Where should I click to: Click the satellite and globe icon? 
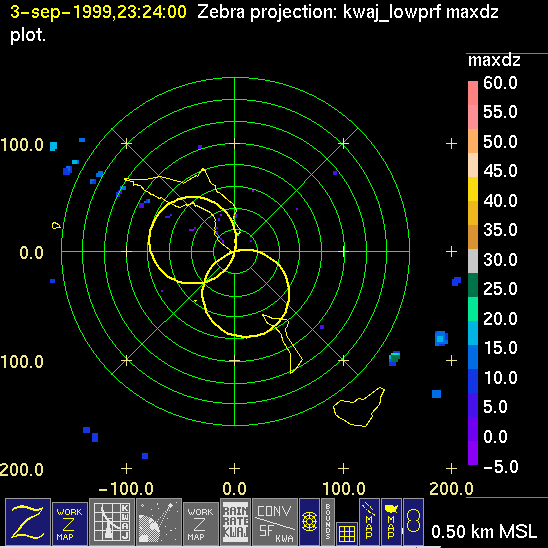point(159,522)
